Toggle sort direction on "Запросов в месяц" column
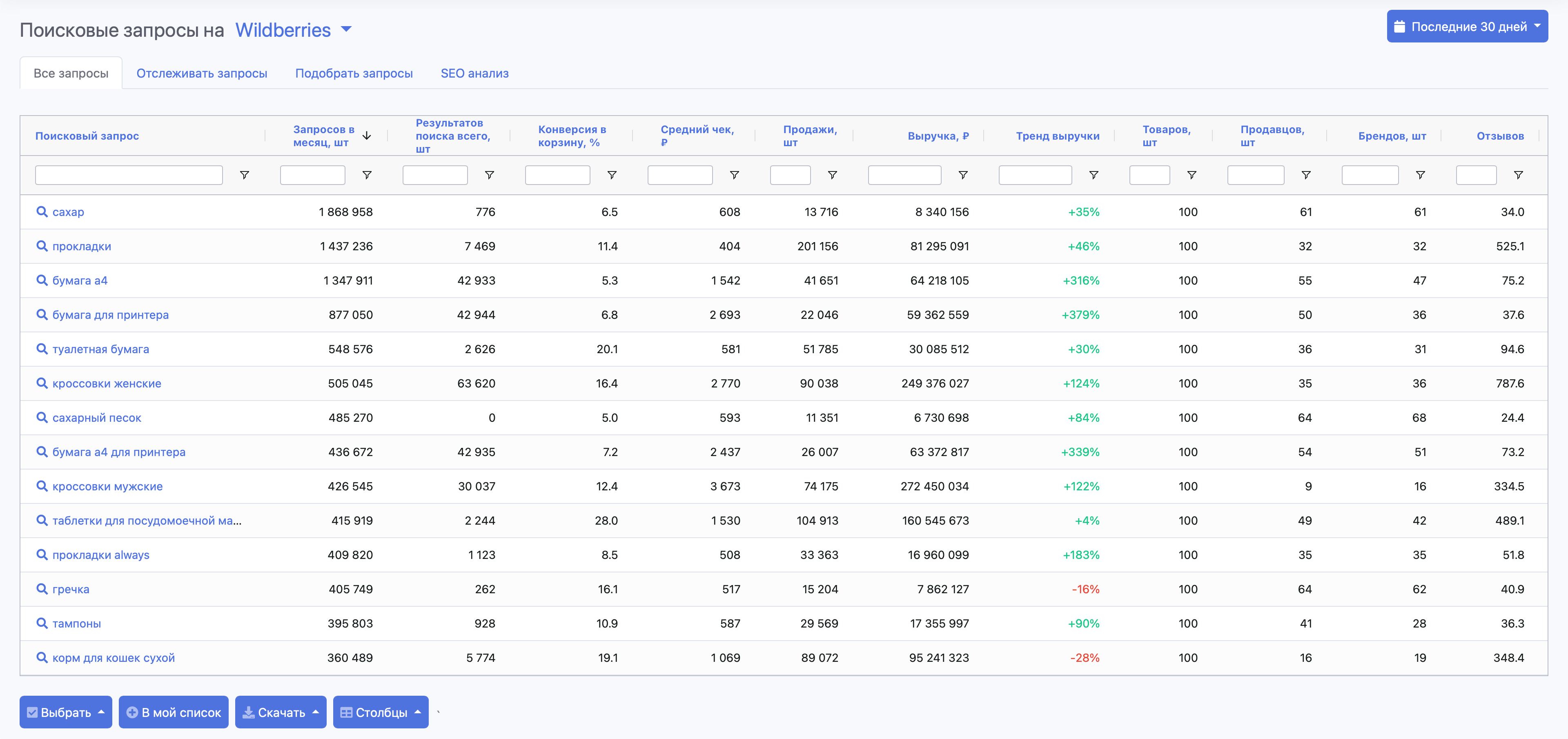The width and height of the screenshot is (1568, 739). pyautogui.click(x=366, y=136)
